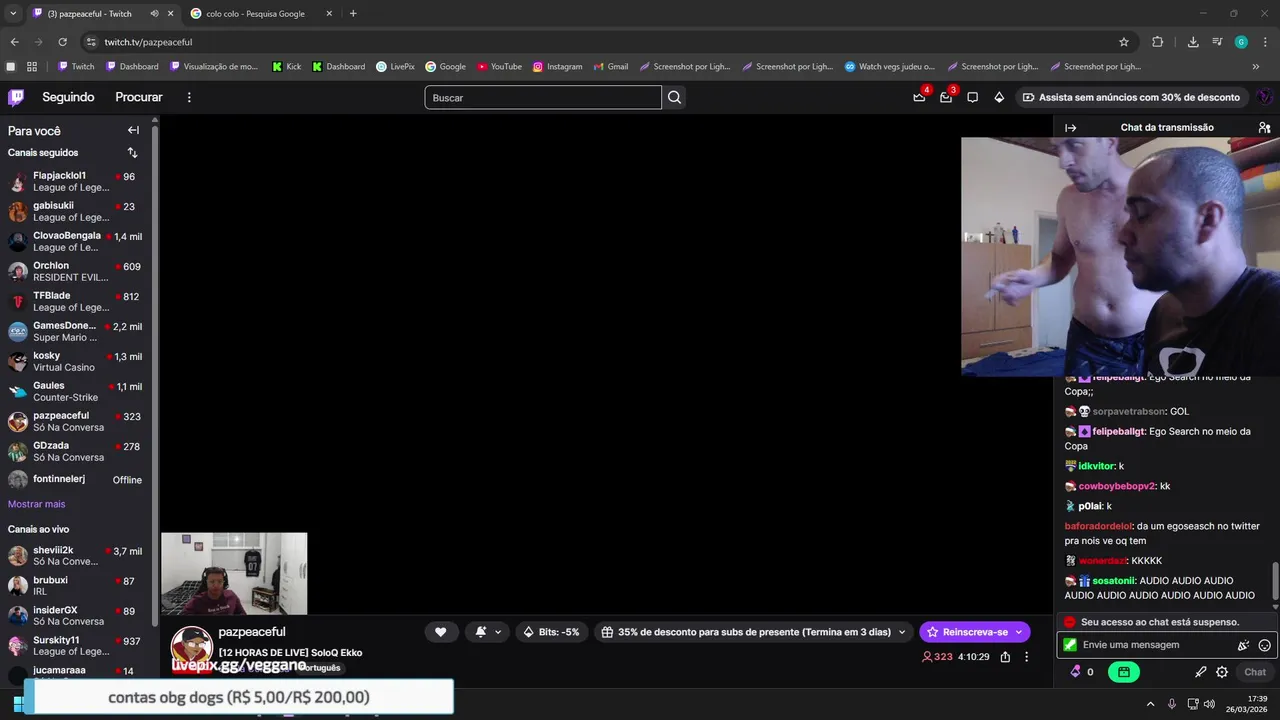1280x720 pixels.
Task: Open stream more options vertical dots
Action: tap(1026, 657)
